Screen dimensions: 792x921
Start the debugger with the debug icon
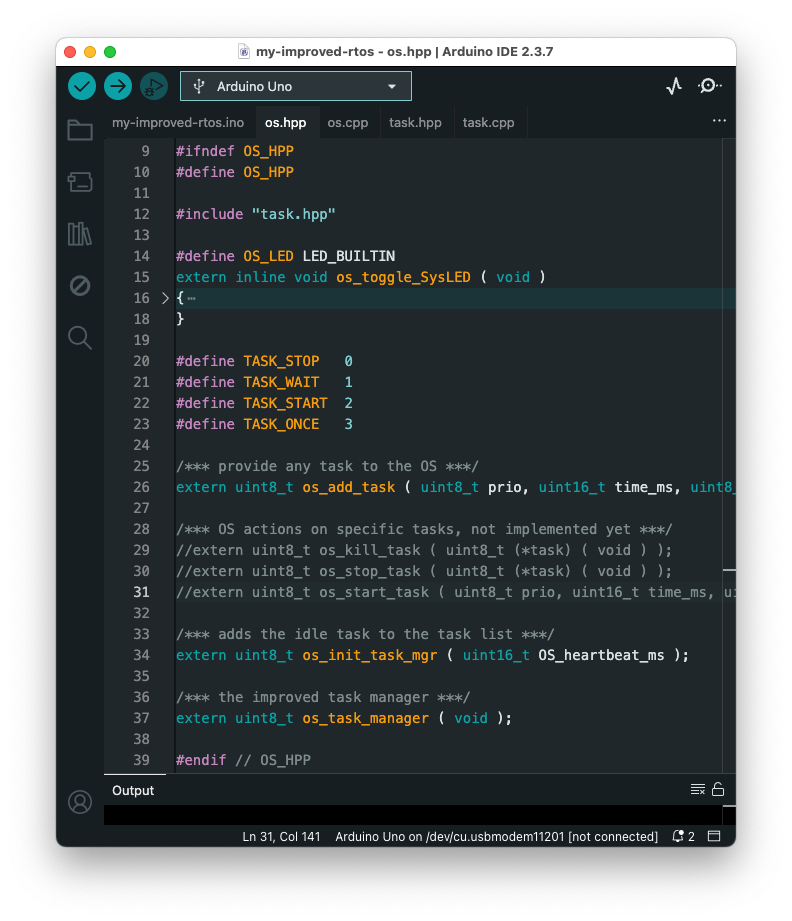(154, 86)
